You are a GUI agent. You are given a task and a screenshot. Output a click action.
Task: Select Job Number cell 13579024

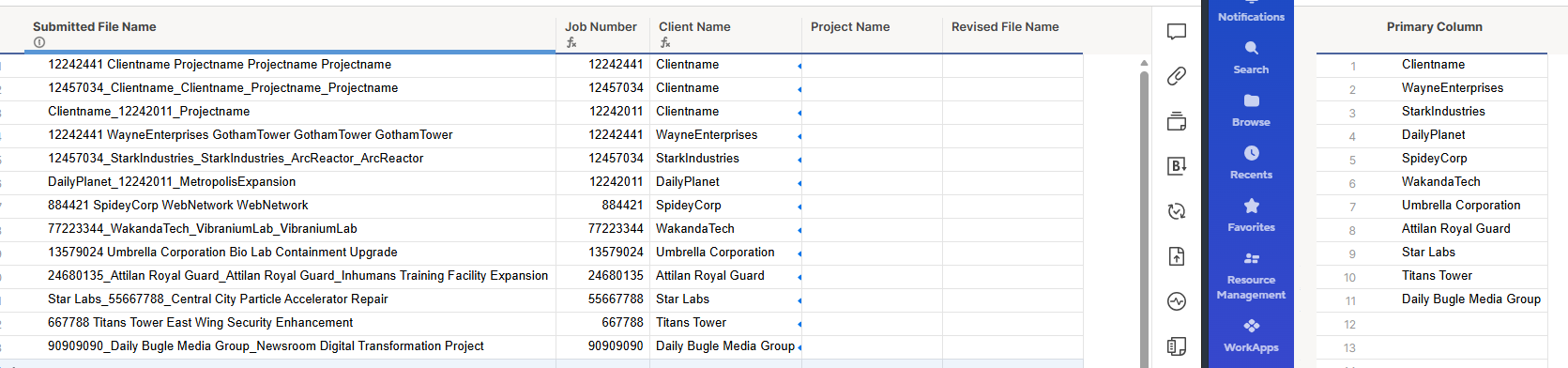pyautogui.click(x=602, y=253)
